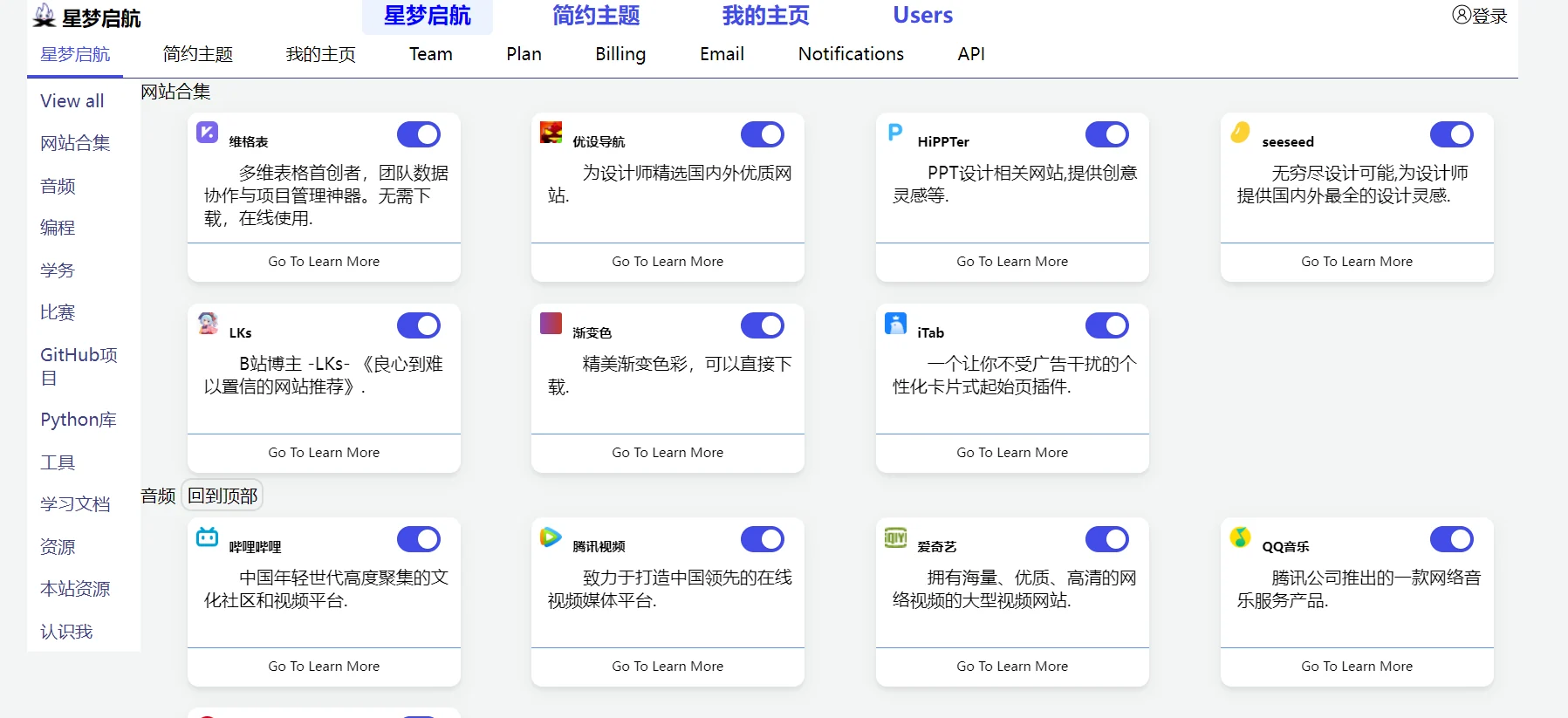Viewport: 1568px width, 718px height.
Task: Click the LKs avatar icon
Action: coord(208,324)
